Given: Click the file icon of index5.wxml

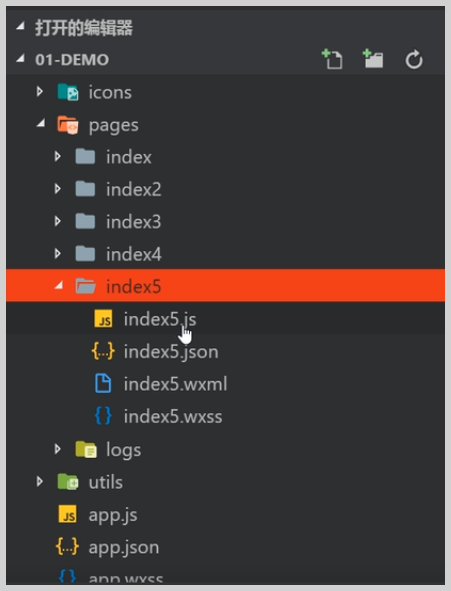Looking at the screenshot, I should [x=103, y=384].
